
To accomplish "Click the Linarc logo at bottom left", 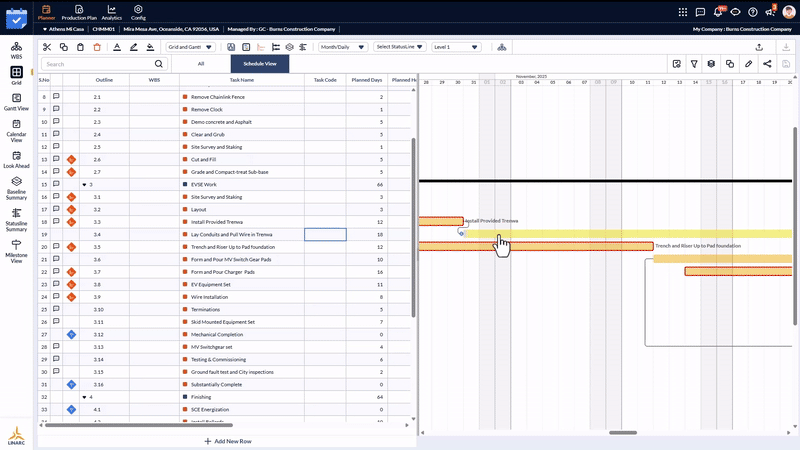I will (16, 435).
